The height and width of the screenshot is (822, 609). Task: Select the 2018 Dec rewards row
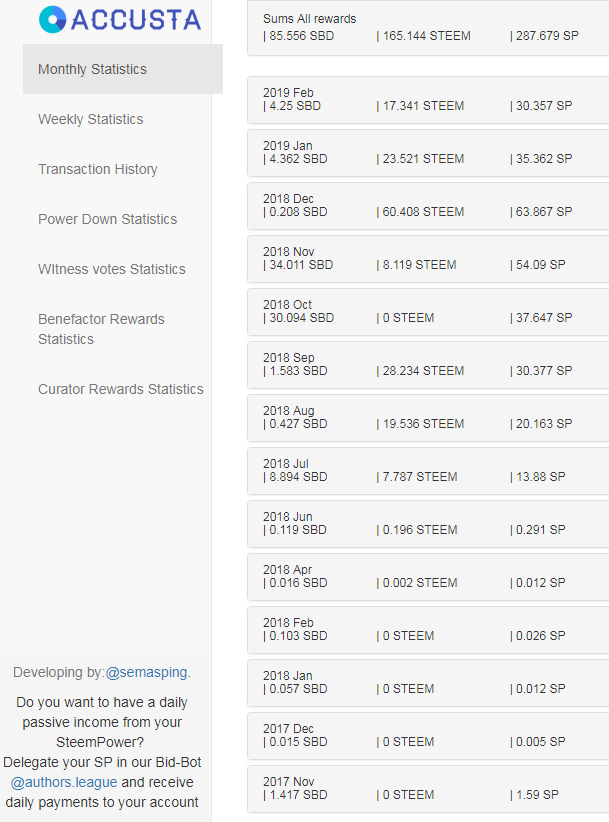point(428,206)
